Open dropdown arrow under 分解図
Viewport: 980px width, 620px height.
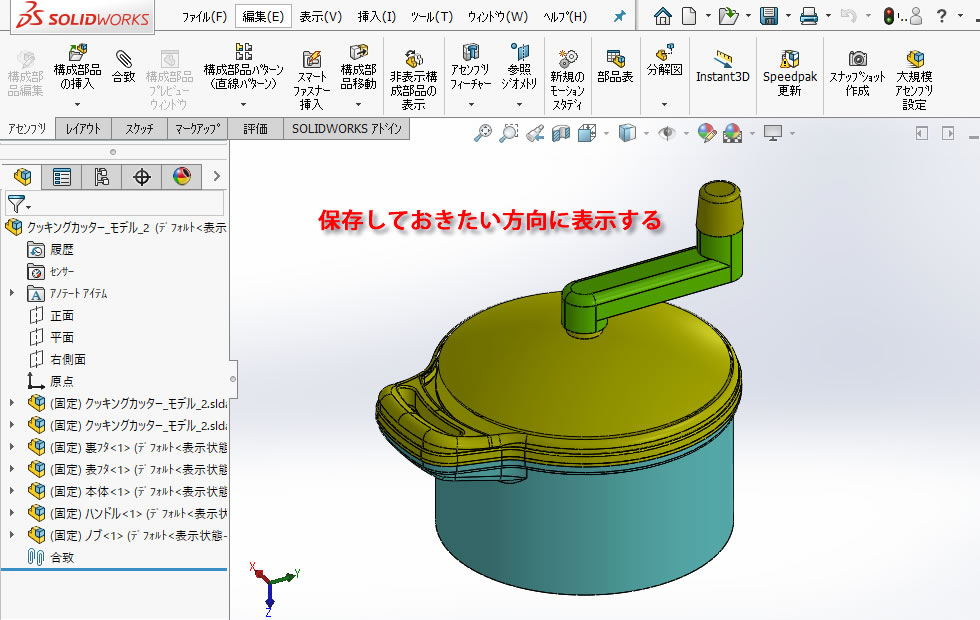tap(664, 104)
